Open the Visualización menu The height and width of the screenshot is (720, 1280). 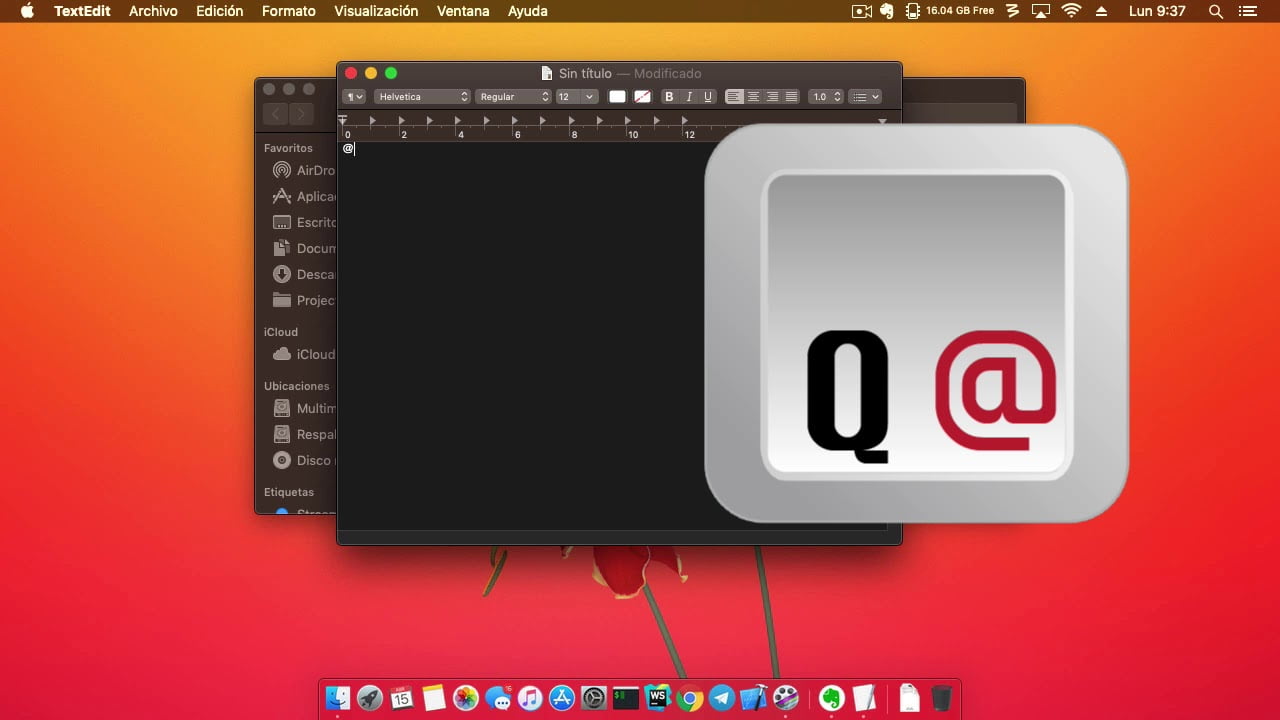[x=376, y=11]
